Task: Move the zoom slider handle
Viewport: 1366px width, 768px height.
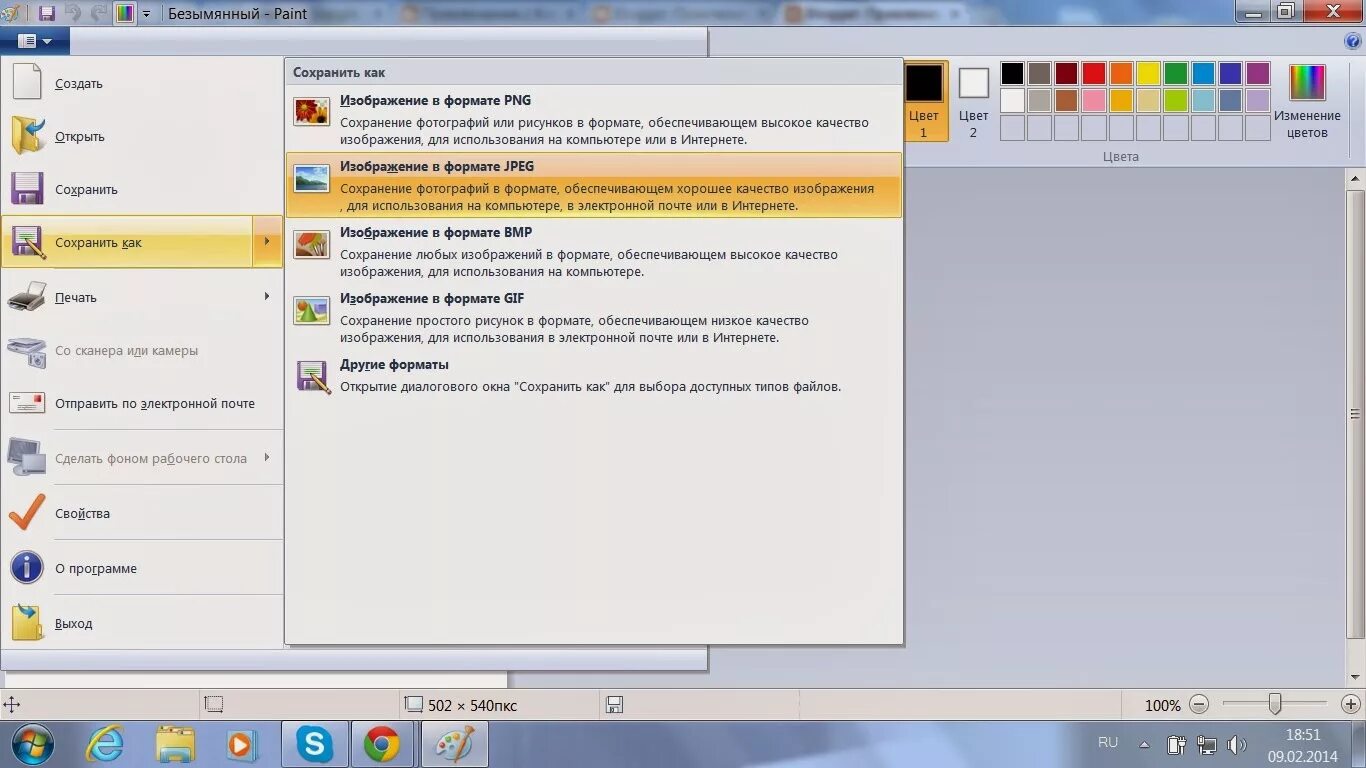Action: coord(1274,704)
